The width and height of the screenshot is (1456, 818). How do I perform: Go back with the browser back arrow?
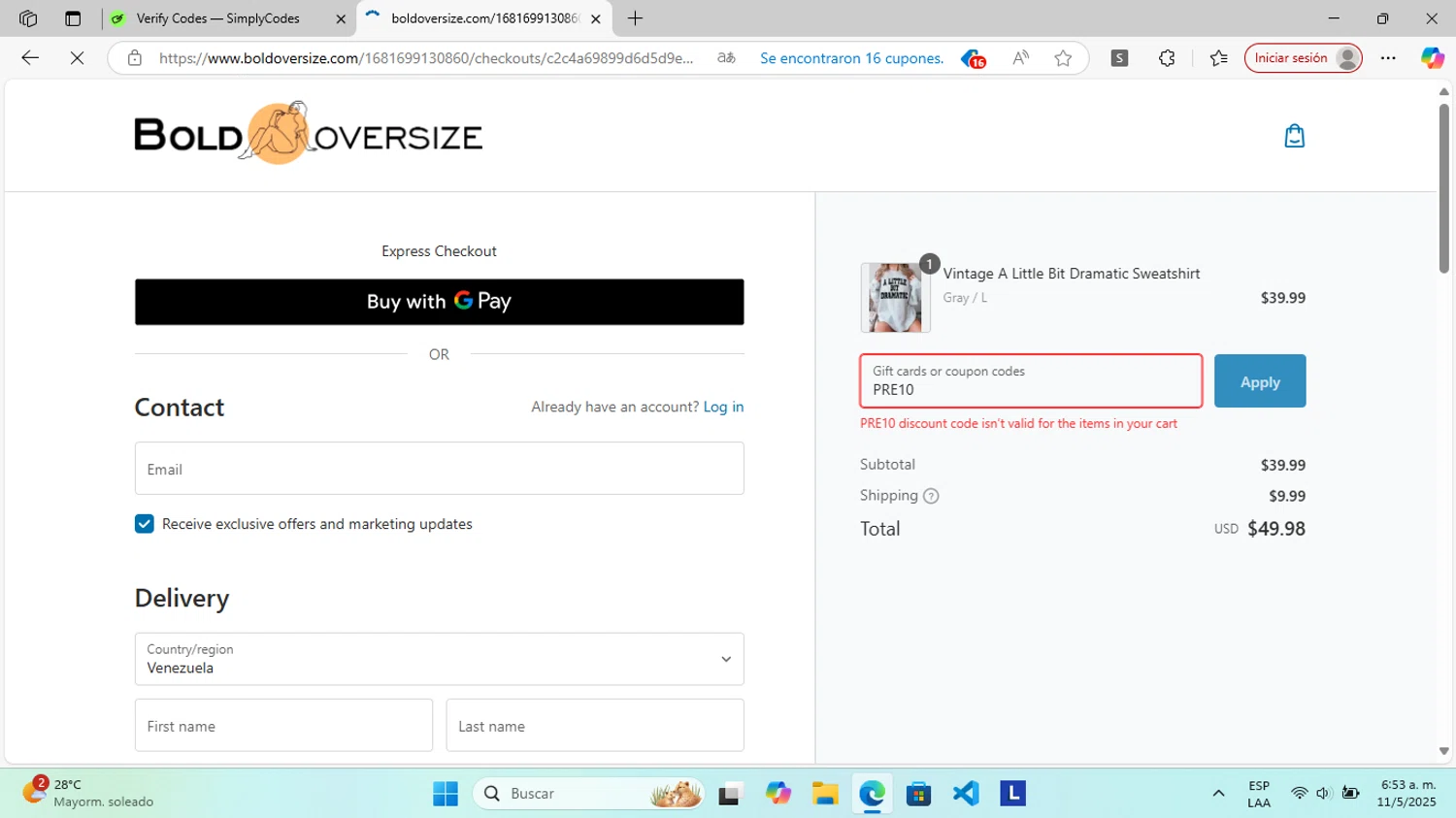point(30,58)
